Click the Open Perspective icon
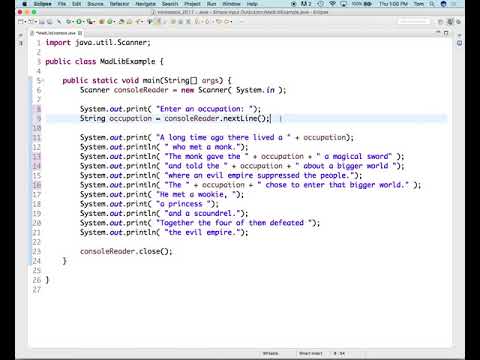This screenshot has height=360, width=480. point(440,22)
